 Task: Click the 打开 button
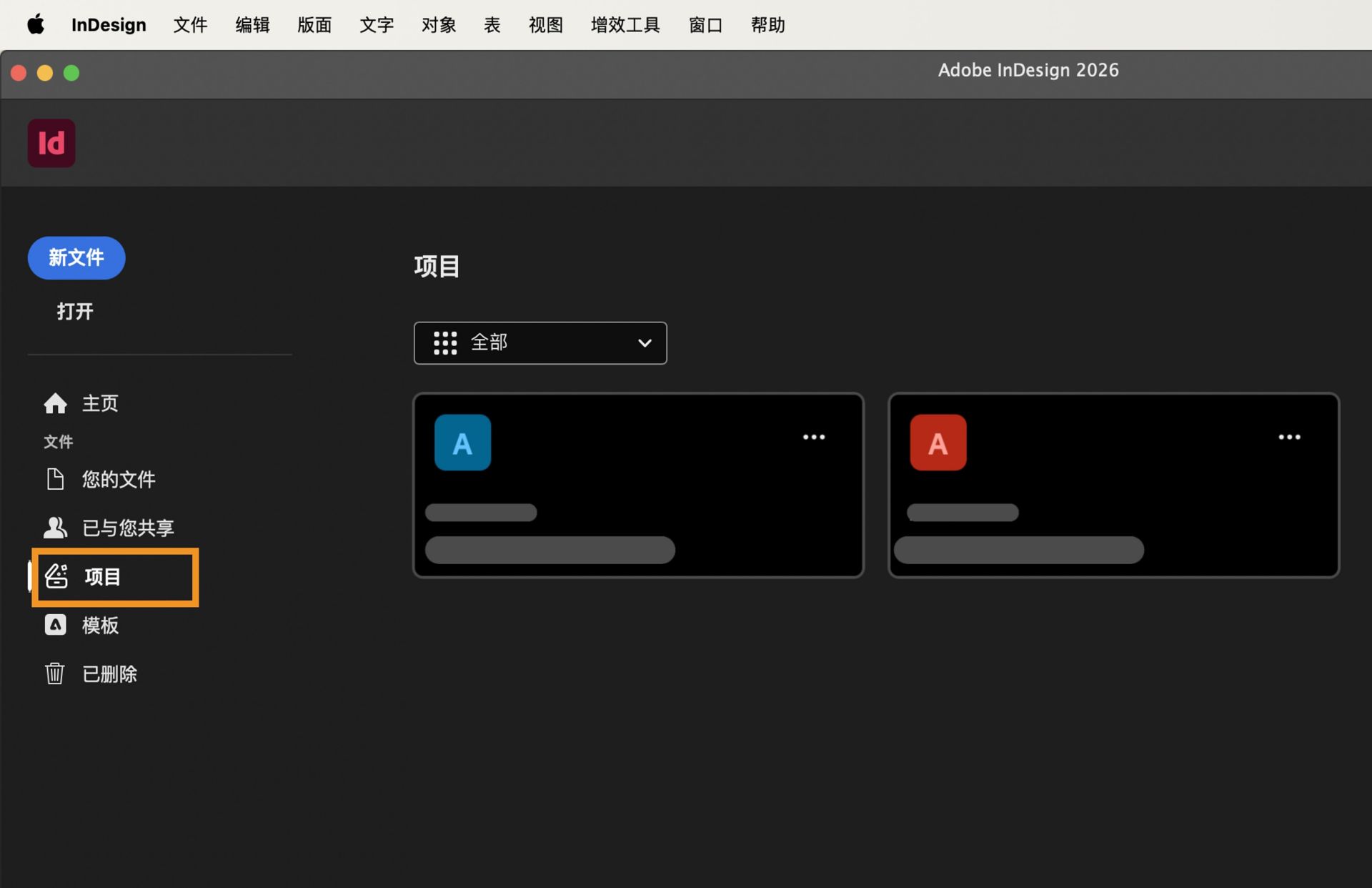tap(74, 311)
